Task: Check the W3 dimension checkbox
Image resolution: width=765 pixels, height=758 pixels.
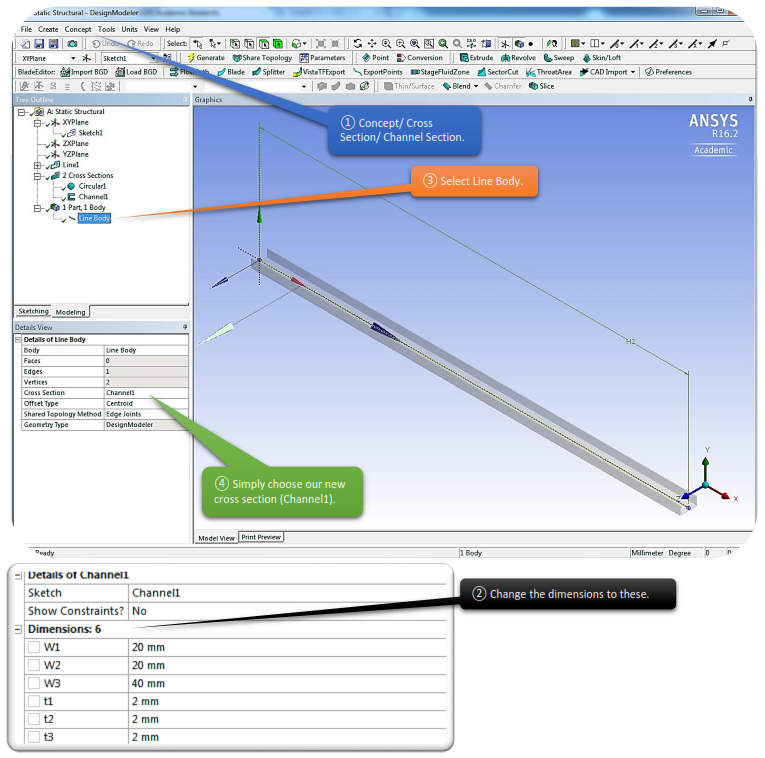Action: click(34, 683)
